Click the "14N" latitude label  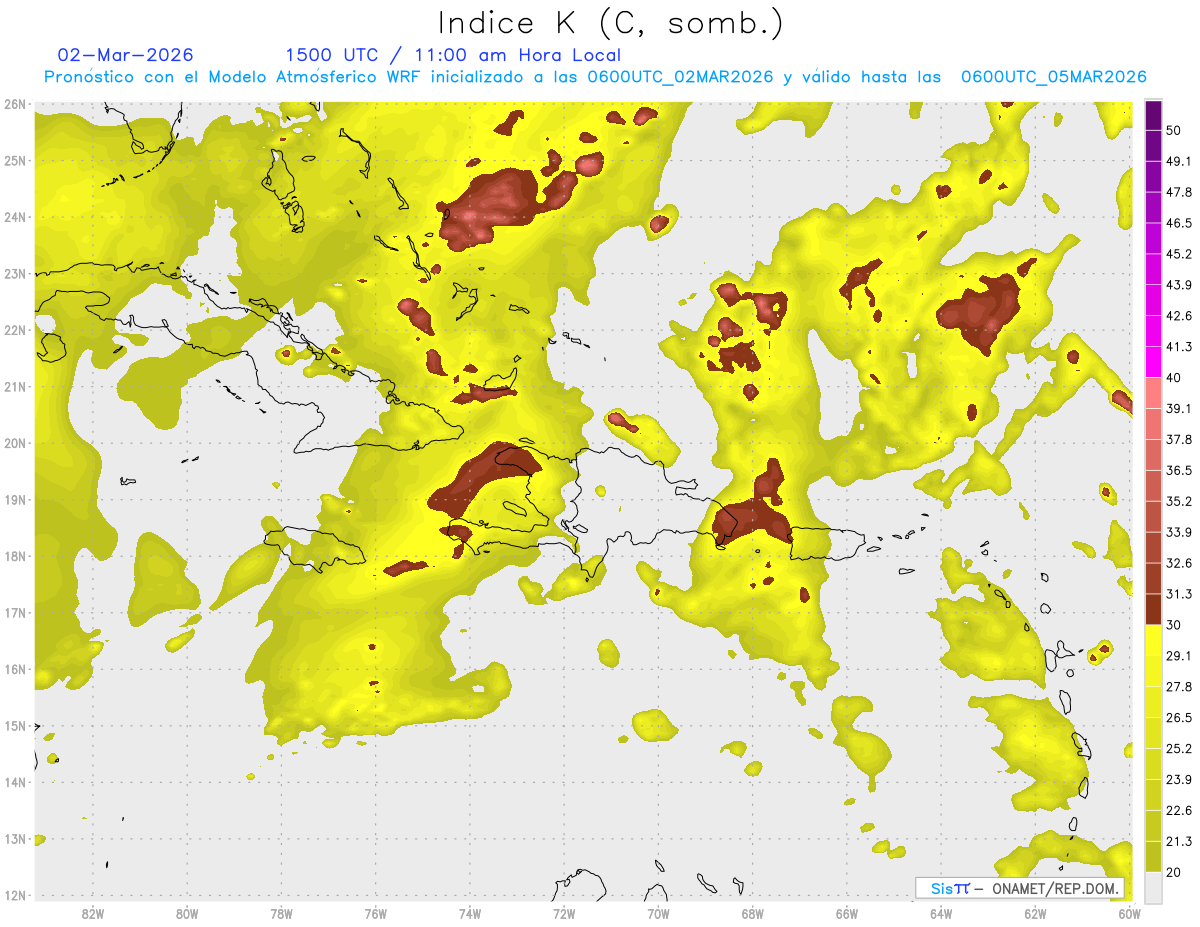click(x=15, y=782)
